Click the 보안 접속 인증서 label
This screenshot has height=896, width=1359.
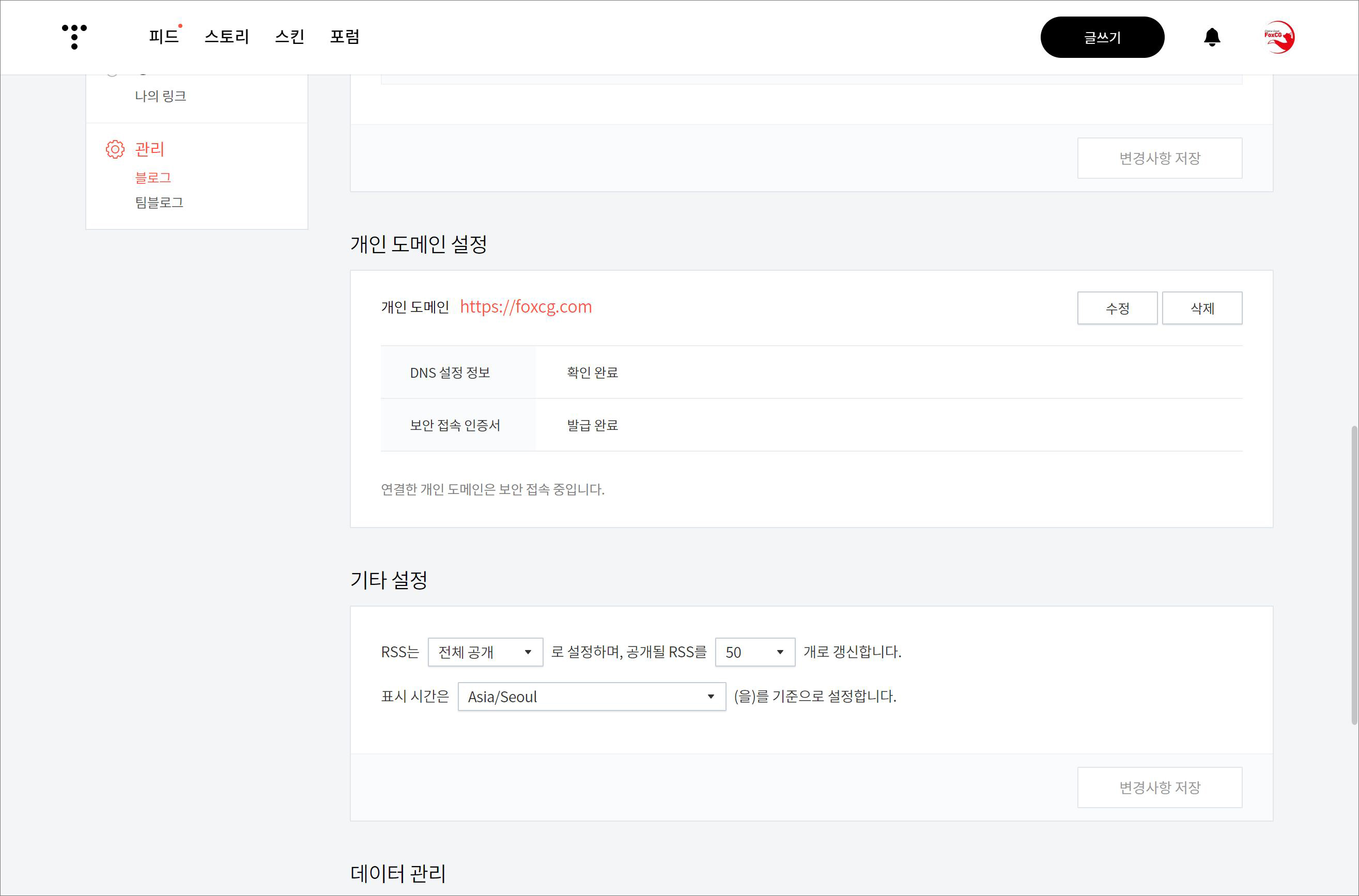click(455, 425)
